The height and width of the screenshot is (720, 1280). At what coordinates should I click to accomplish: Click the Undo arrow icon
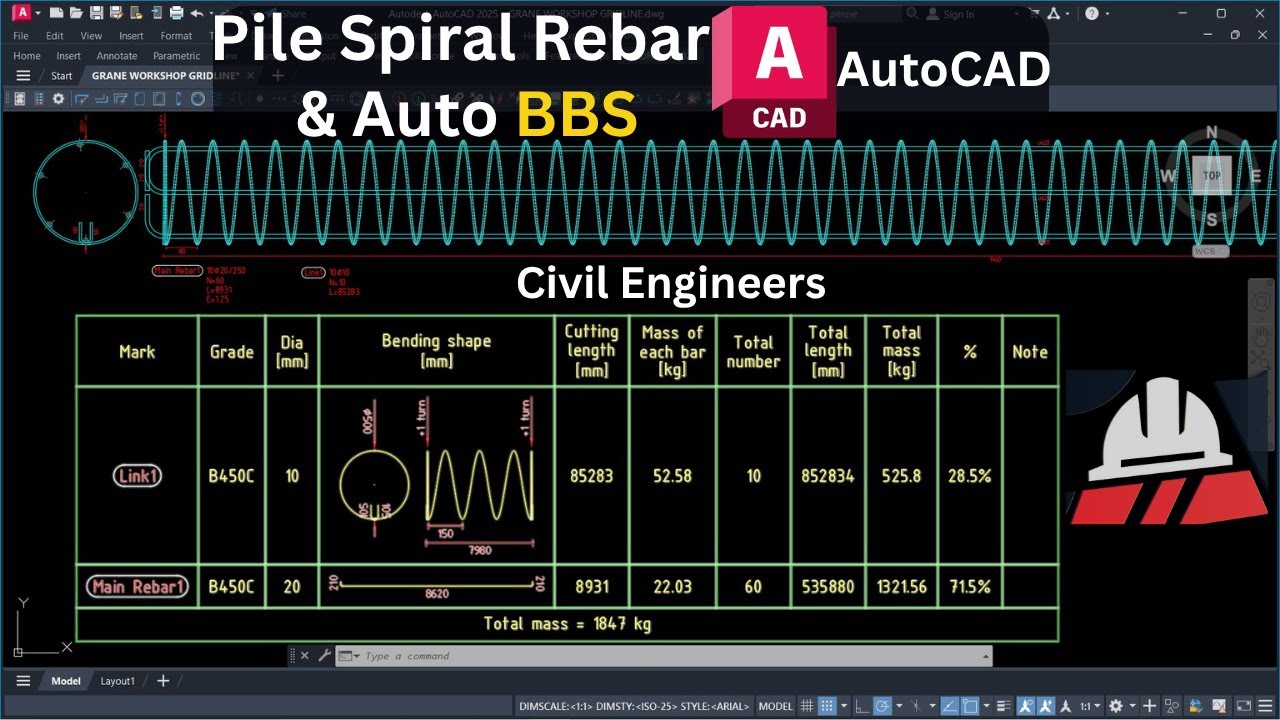click(197, 13)
